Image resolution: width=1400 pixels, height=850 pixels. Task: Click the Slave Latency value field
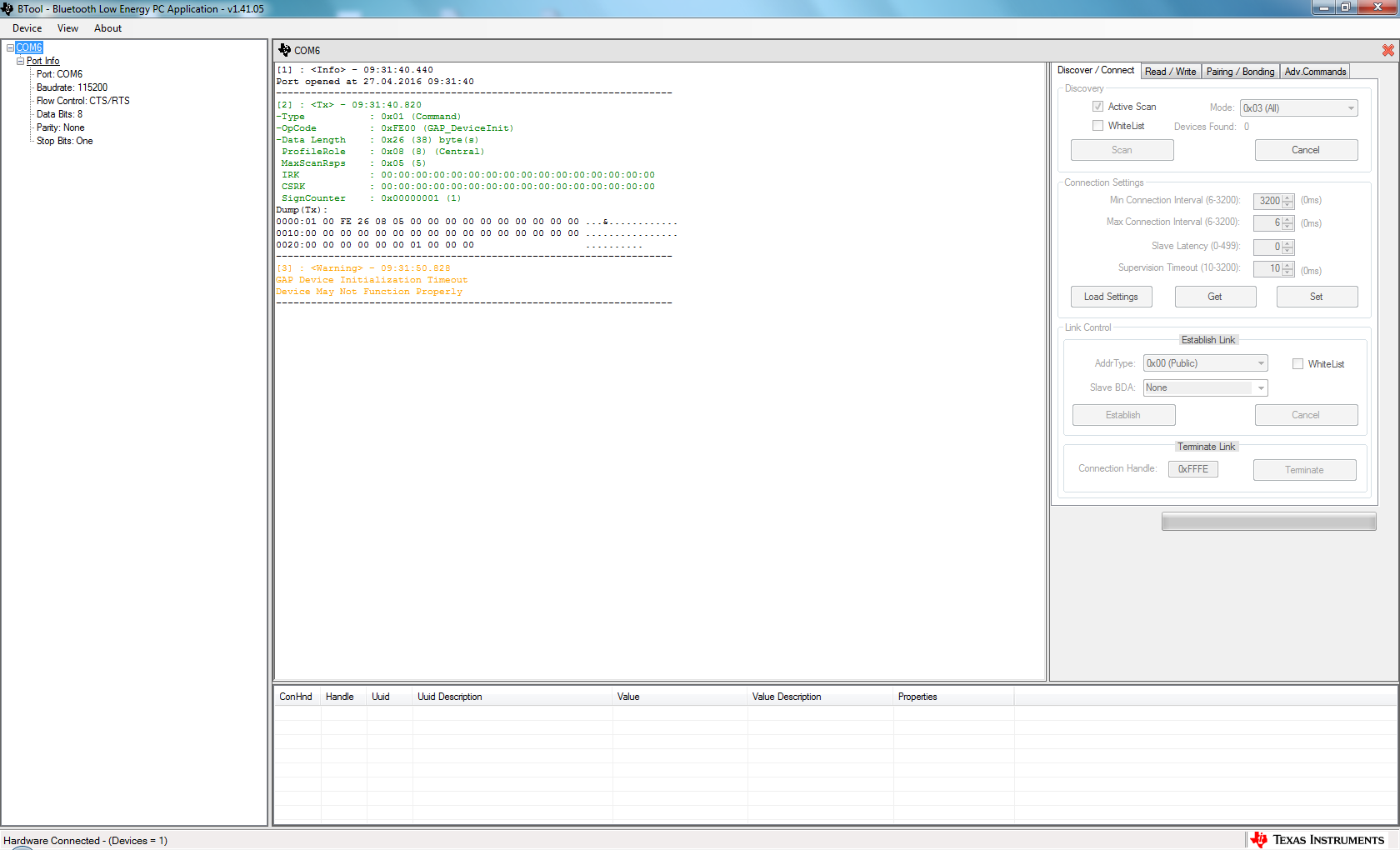[x=1268, y=247]
